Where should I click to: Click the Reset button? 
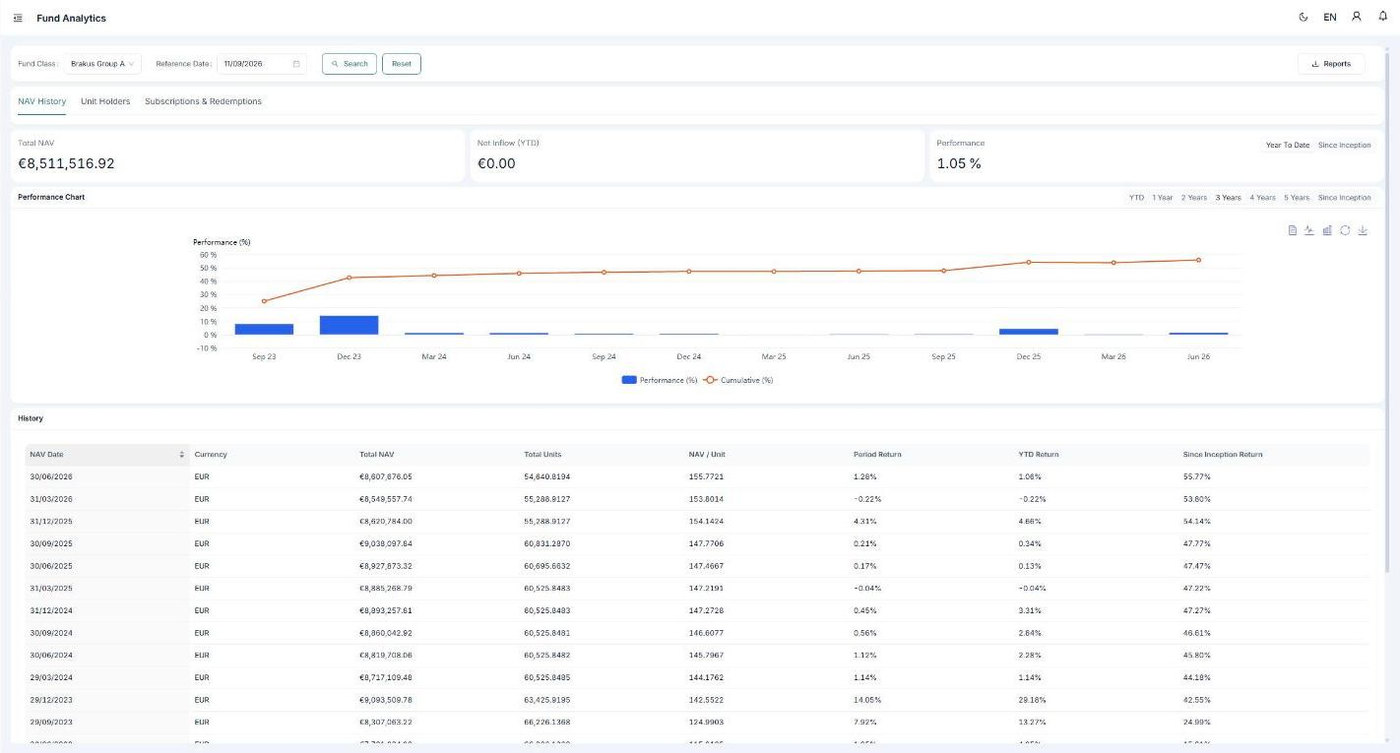(401, 64)
